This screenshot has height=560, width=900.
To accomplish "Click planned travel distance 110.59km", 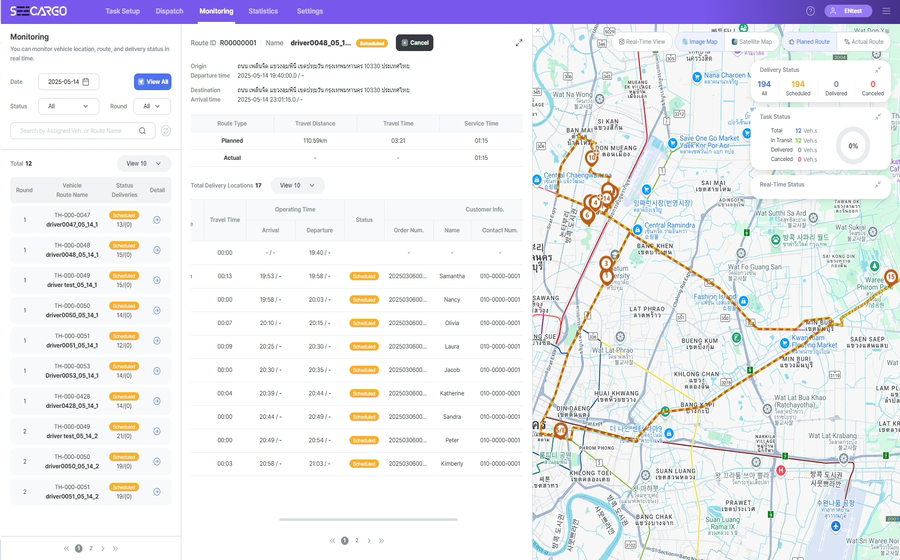I will 315,141.
